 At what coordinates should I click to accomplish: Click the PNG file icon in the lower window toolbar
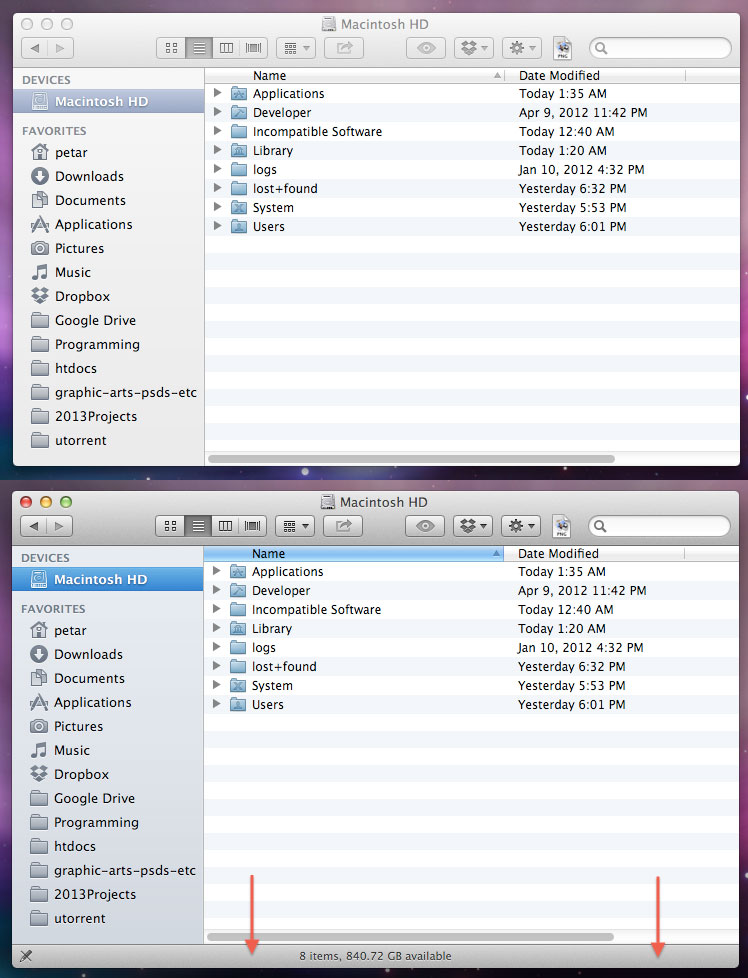click(x=561, y=526)
